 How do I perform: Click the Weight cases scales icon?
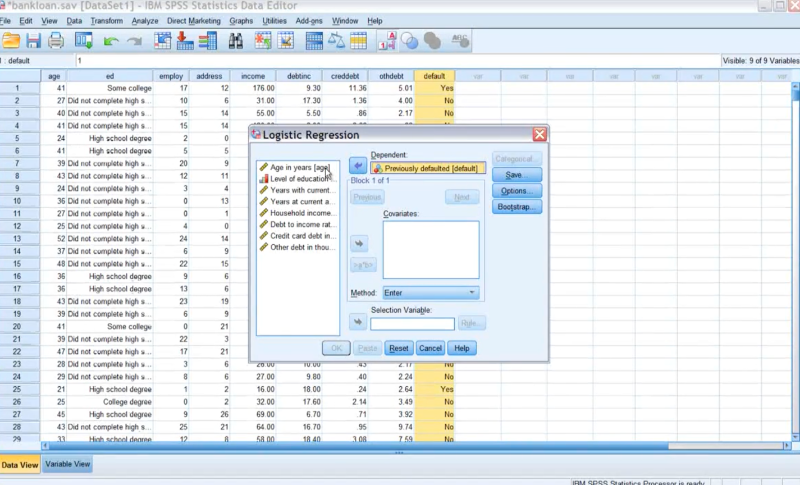(336, 41)
